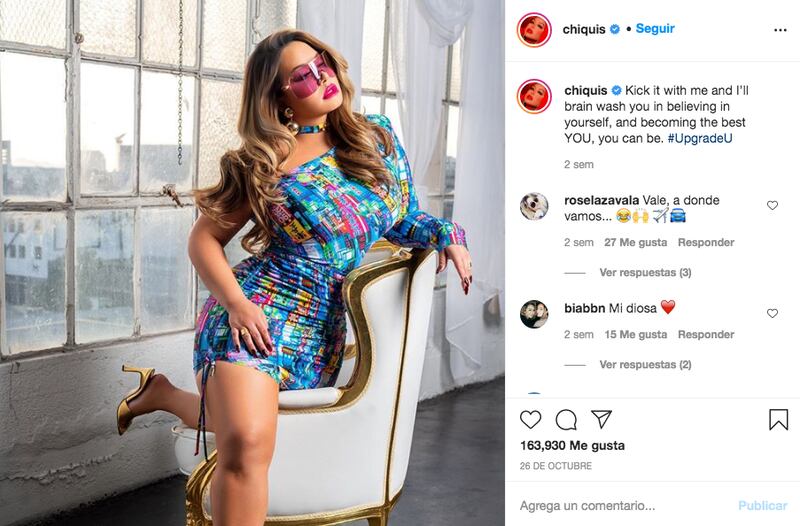View the 163,930 Me gusta likes list

[x=572, y=445]
